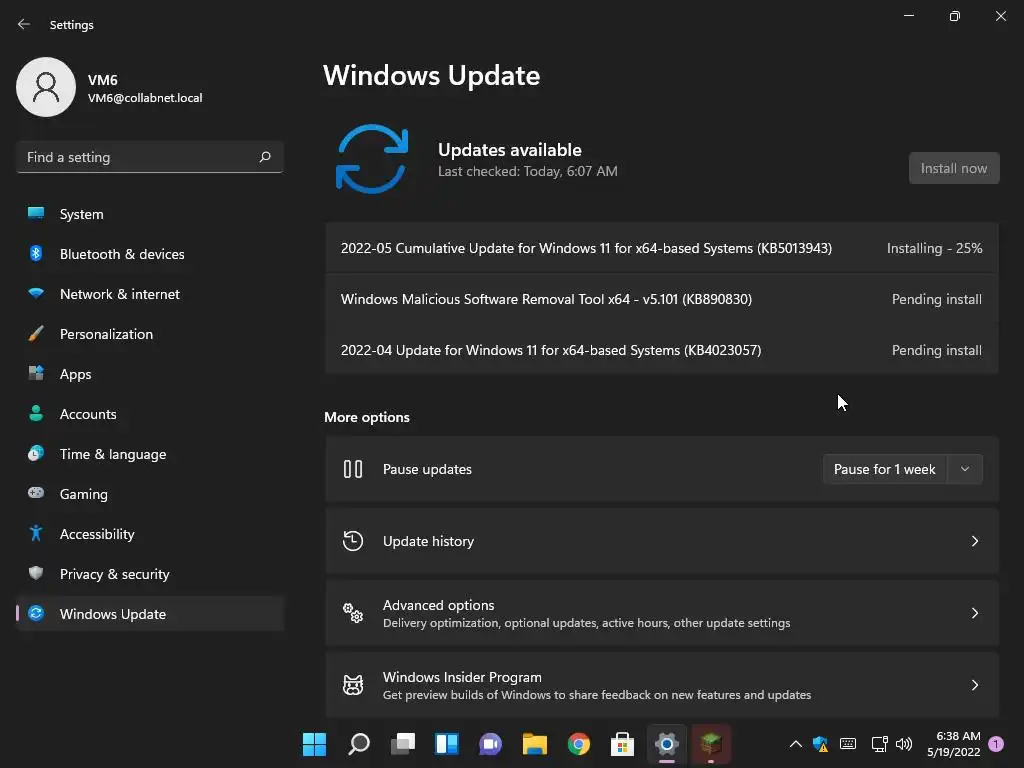Open Chat from the taskbar

[490, 744]
